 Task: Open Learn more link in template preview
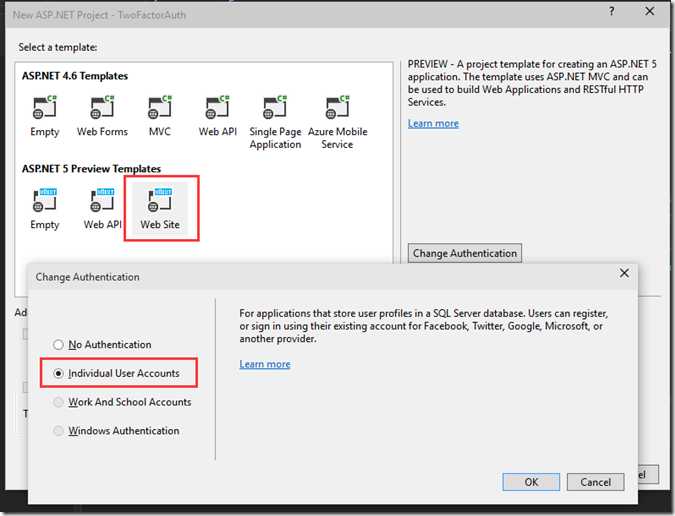(433, 124)
